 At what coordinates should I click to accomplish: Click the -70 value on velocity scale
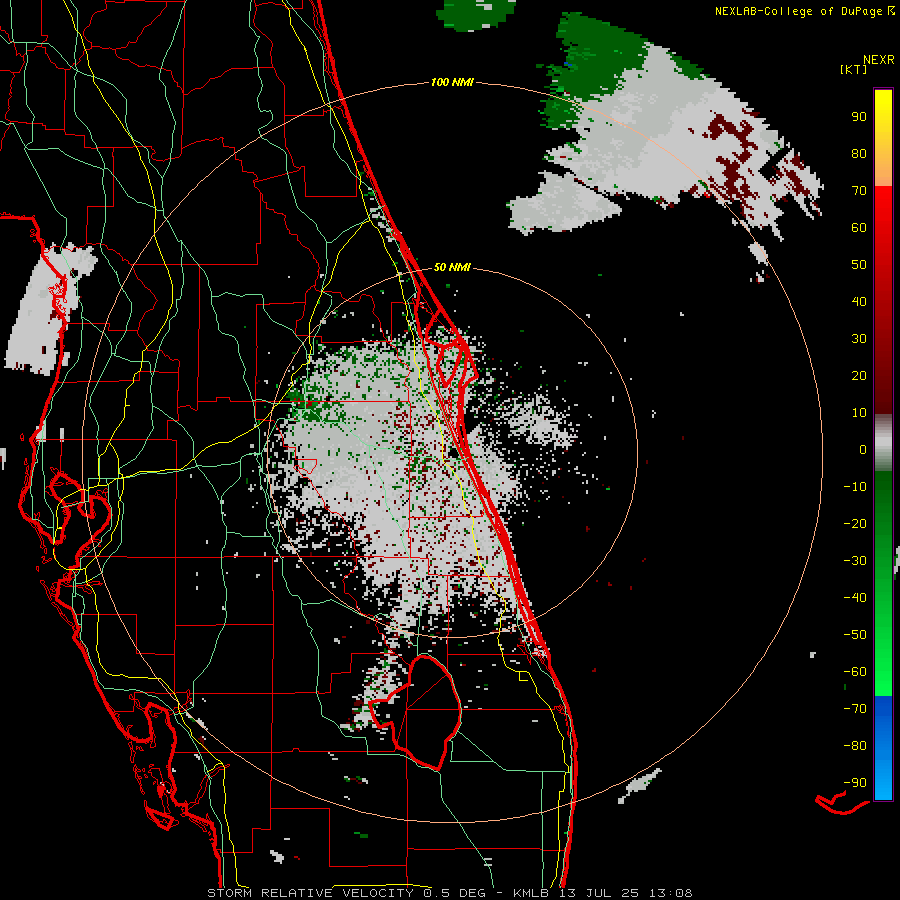(855, 709)
